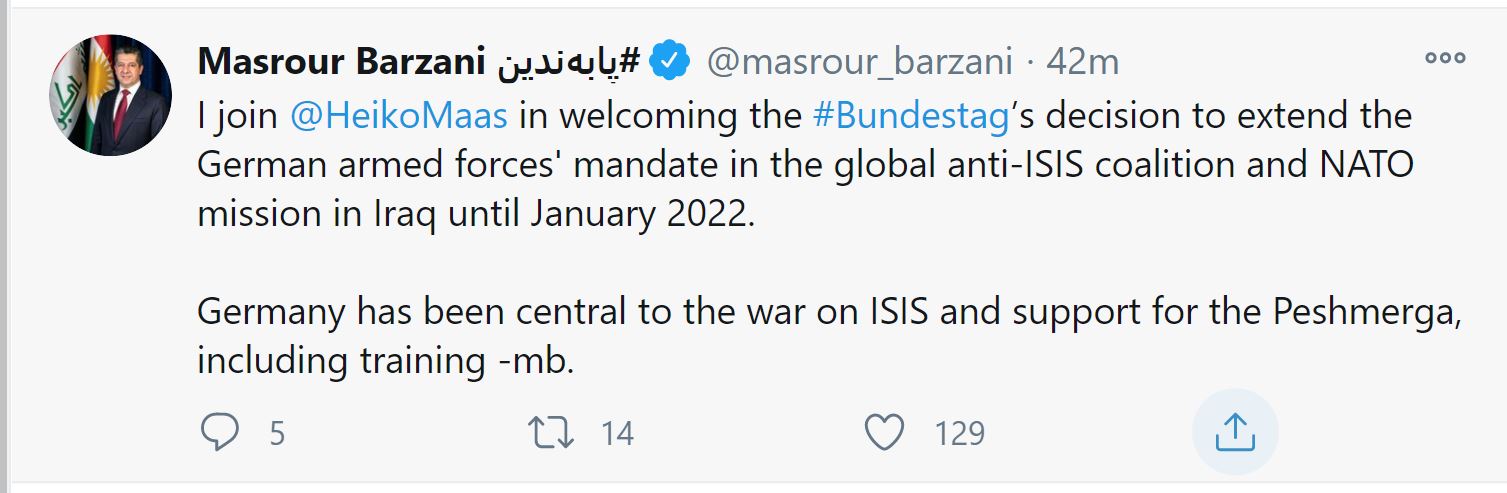
Task: Click the reply count of 5
Action: (x=277, y=433)
